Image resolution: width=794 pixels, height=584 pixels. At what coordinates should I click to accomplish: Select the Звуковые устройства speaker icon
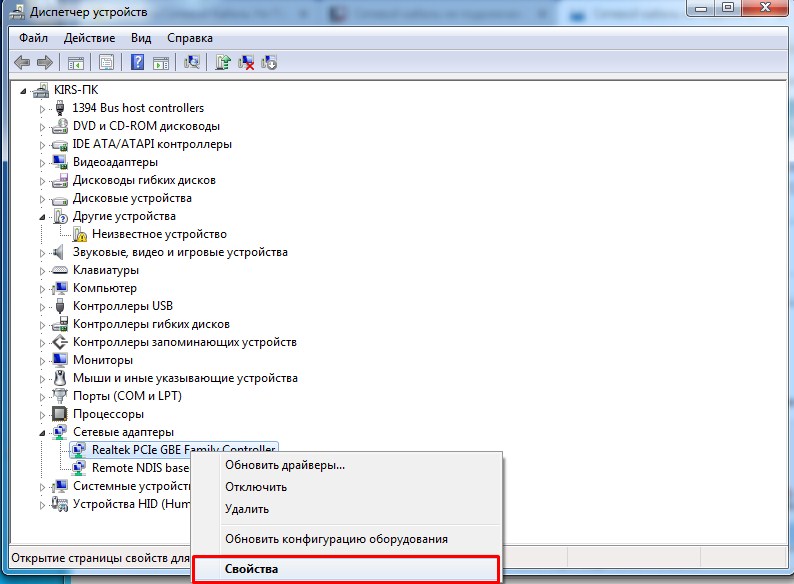click(59, 252)
